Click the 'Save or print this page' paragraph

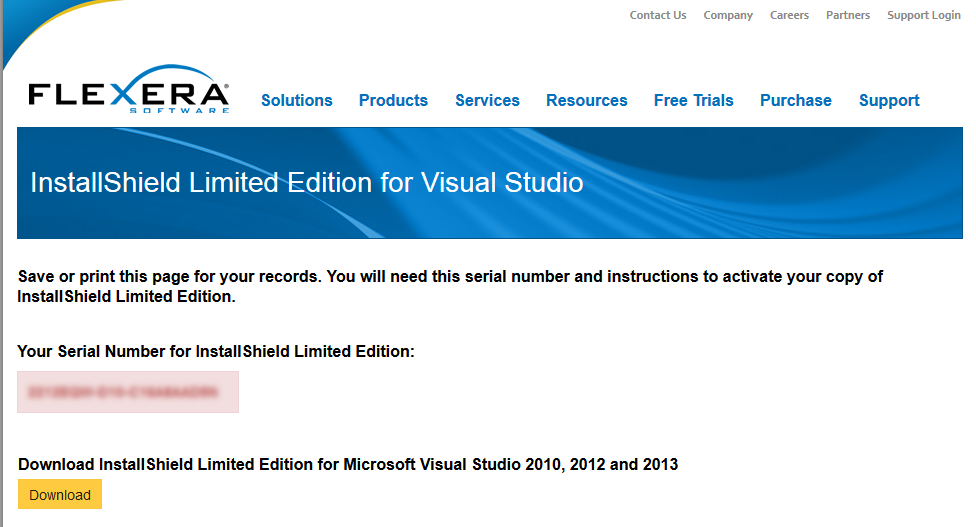click(450, 286)
